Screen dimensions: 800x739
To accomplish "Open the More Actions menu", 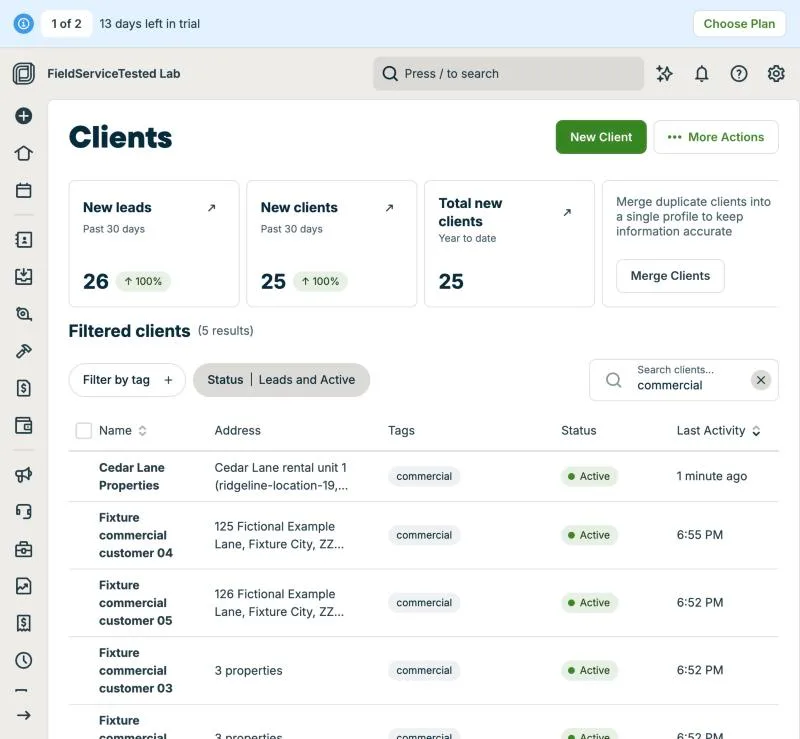I will pos(716,137).
